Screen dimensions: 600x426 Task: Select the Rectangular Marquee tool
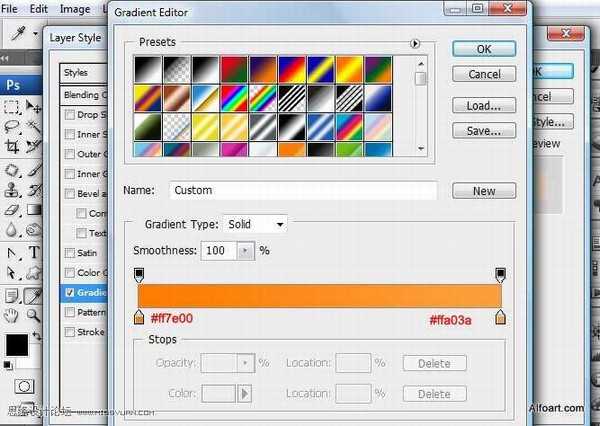[11, 107]
